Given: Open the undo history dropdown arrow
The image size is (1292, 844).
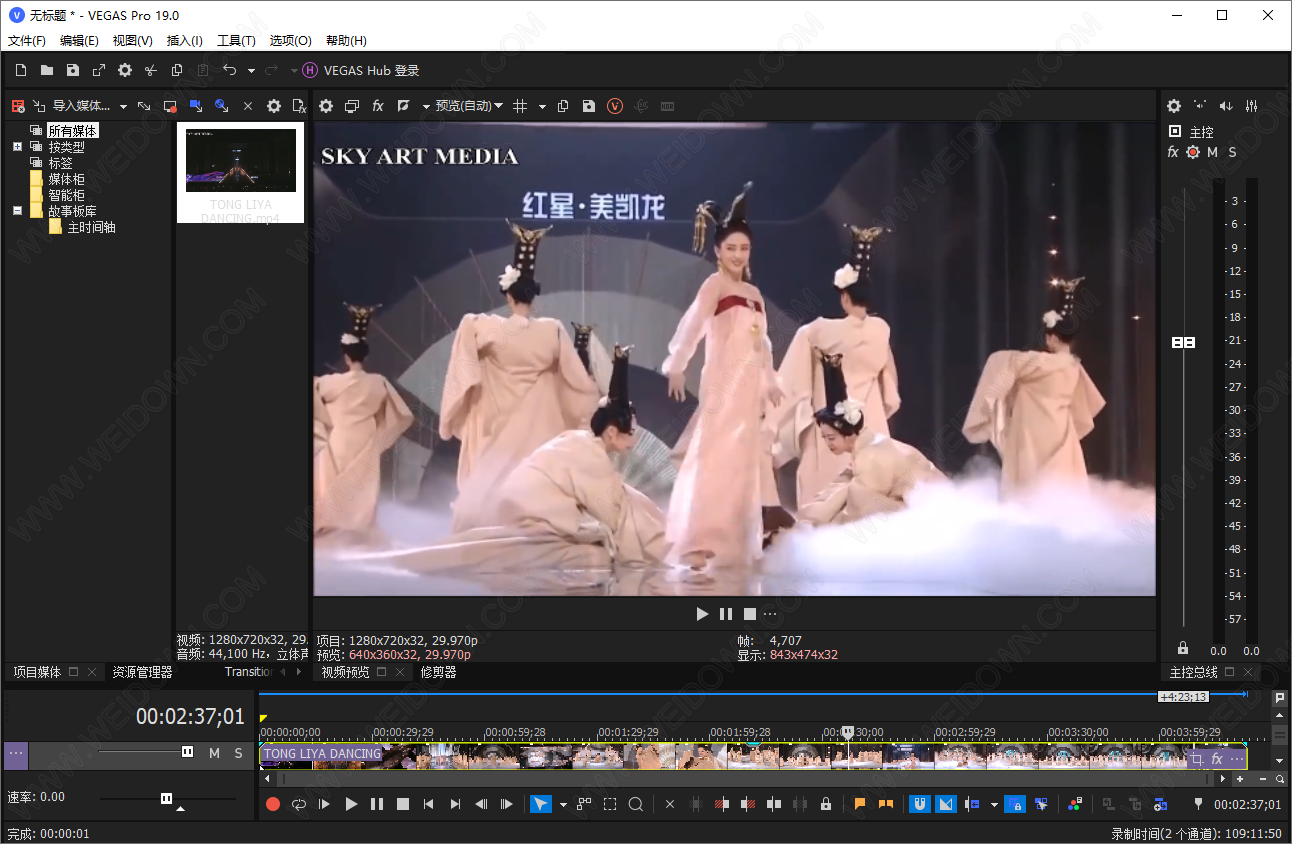Looking at the screenshot, I should click(x=251, y=71).
